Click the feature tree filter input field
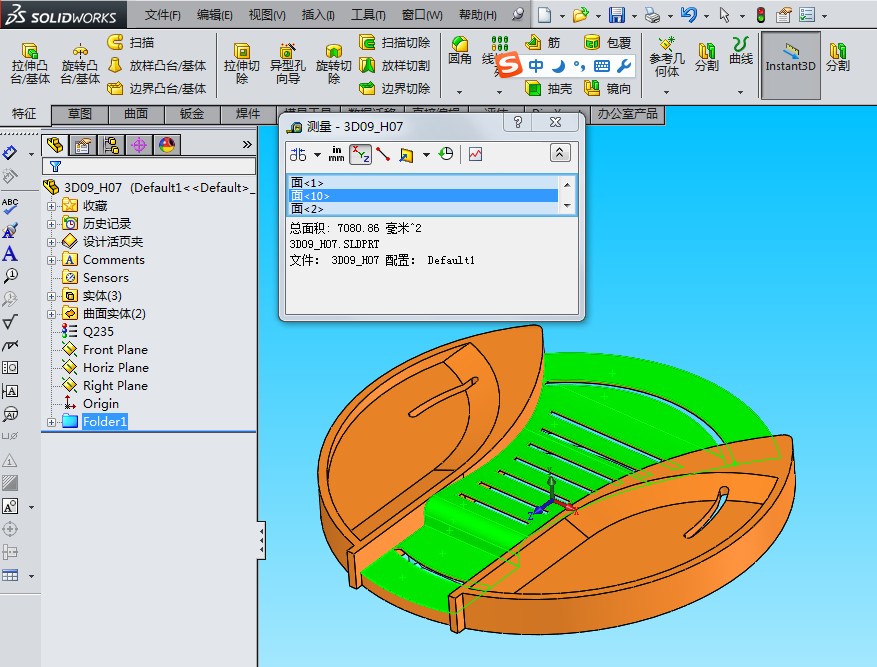Image resolution: width=877 pixels, height=667 pixels. click(150, 167)
